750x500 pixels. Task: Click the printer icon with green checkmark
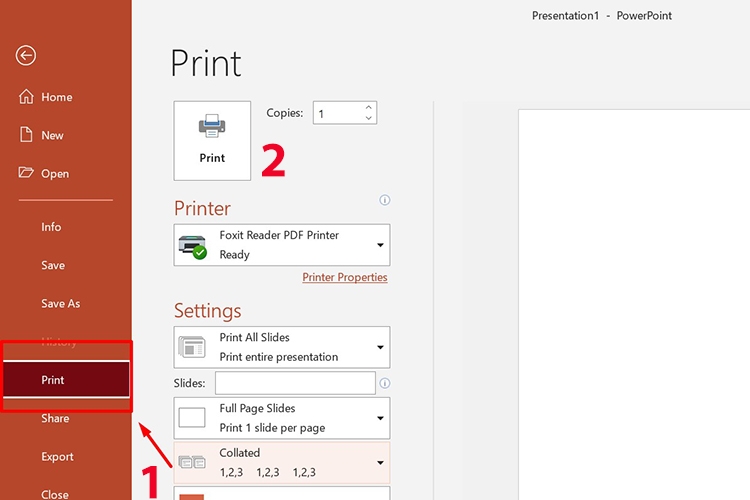(192, 246)
